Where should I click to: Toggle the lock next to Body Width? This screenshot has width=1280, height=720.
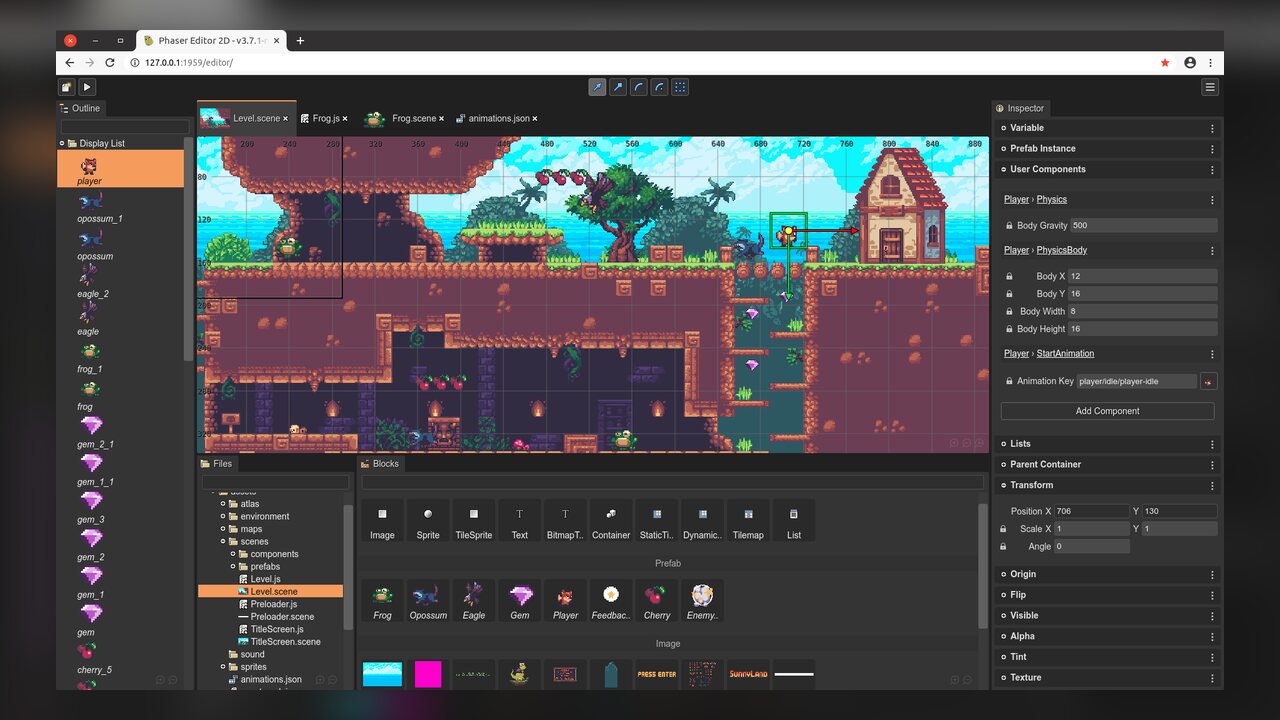1008,312
